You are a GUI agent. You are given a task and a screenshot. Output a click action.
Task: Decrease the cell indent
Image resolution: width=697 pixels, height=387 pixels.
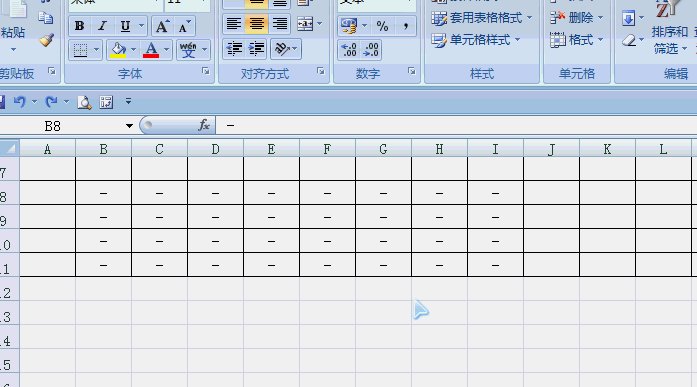(x=234, y=49)
